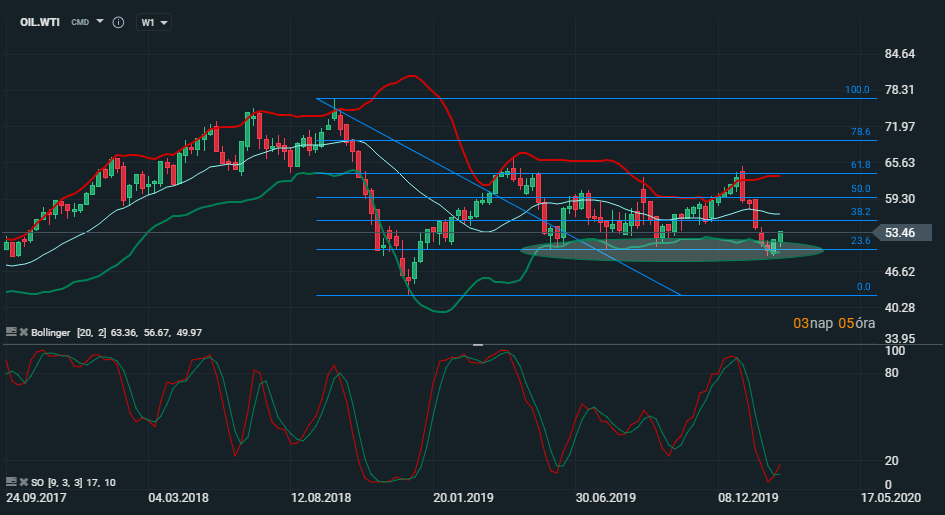
Task: Click the 38.2 Fibonacci level label
Action: 860,212
